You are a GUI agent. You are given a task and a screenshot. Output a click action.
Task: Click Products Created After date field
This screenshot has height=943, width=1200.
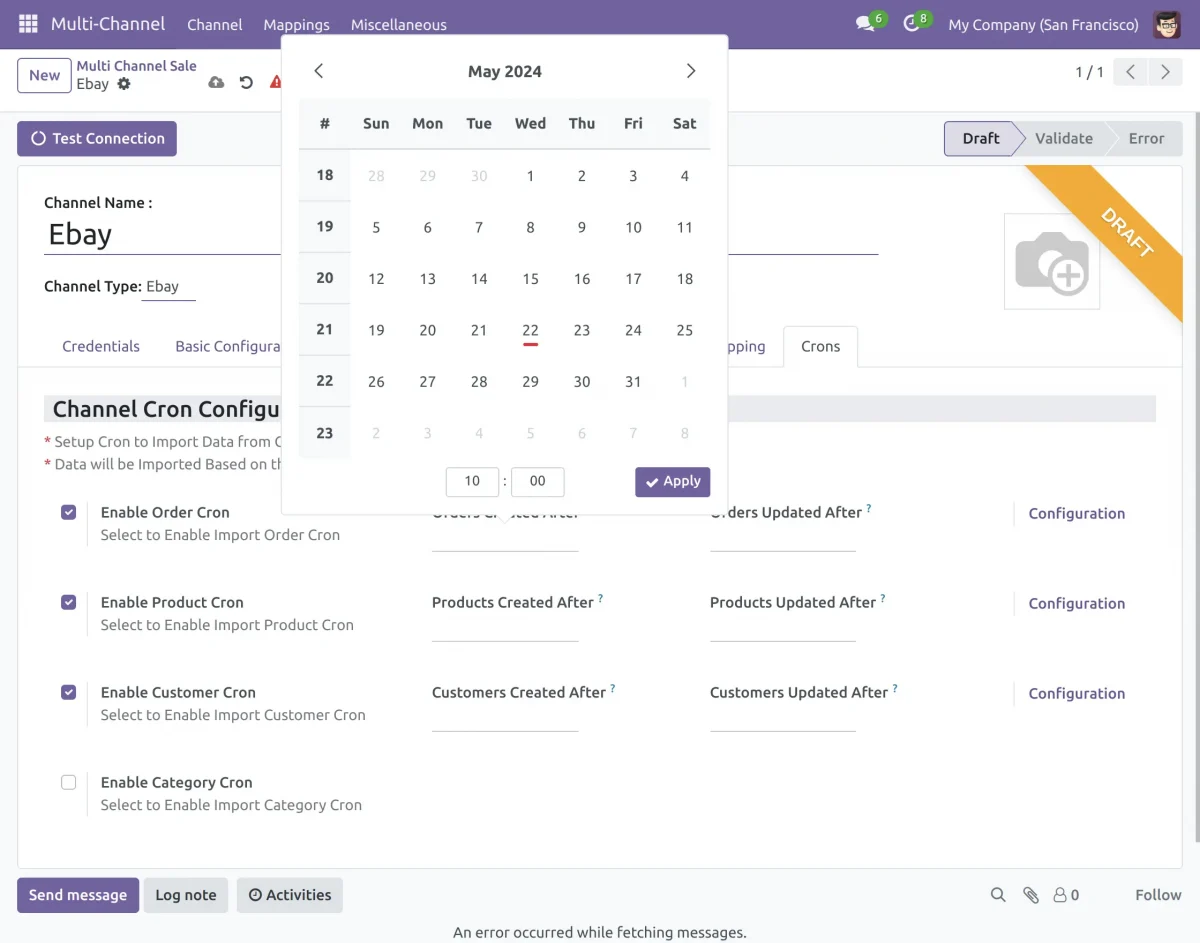505,629
